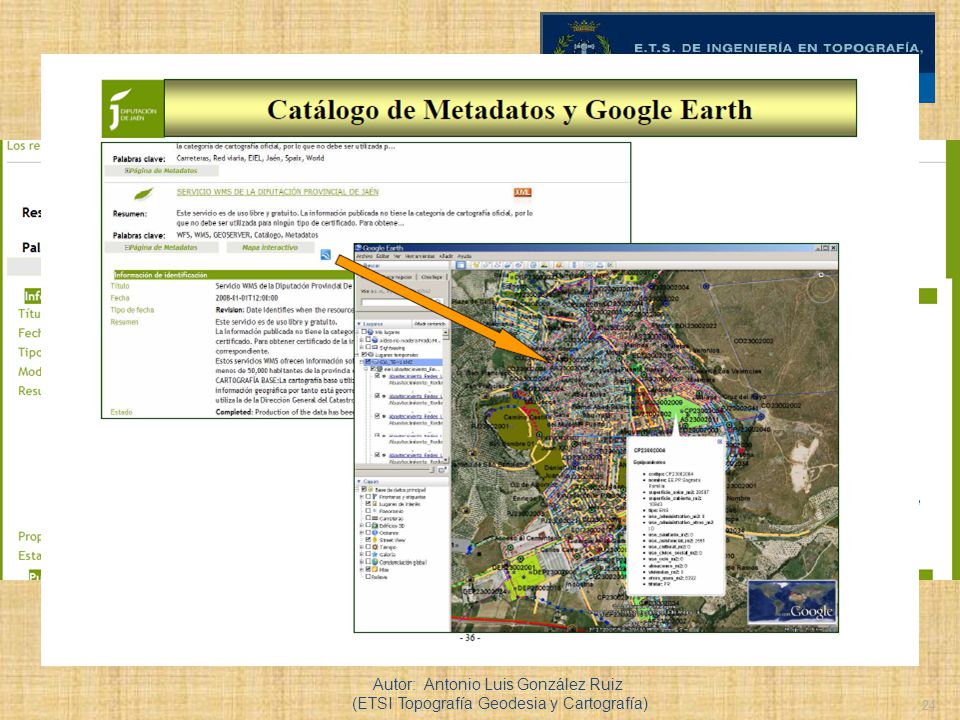Click the orange XML badge icon
960x720 pixels.
[522, 192]
